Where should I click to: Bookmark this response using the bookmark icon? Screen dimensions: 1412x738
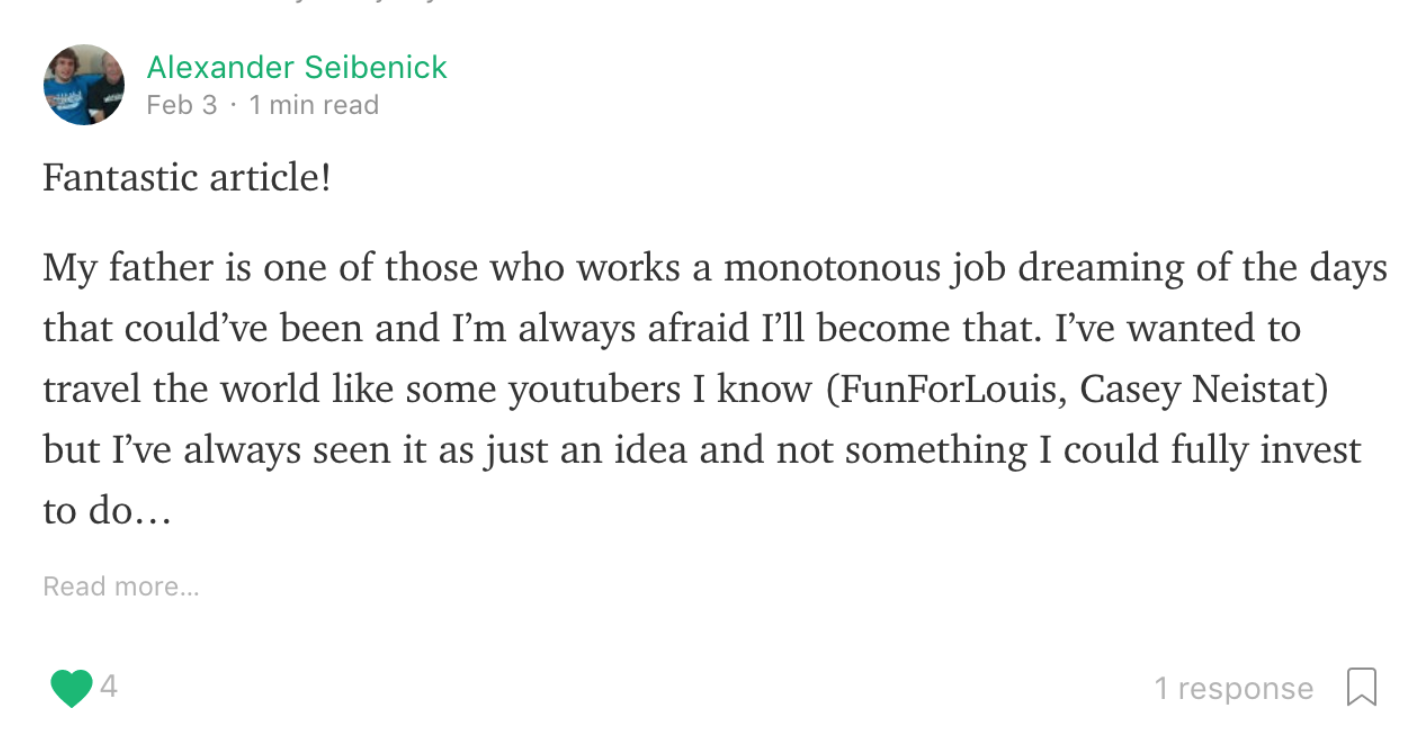click(1362, 688)
